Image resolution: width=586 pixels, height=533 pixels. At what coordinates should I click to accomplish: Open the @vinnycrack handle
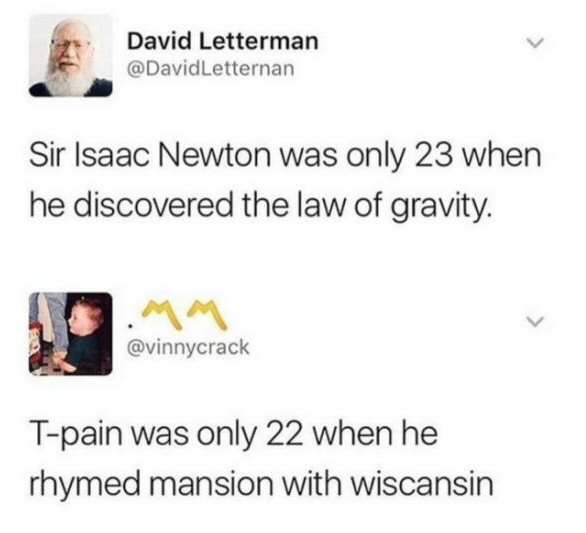point(188,347)
